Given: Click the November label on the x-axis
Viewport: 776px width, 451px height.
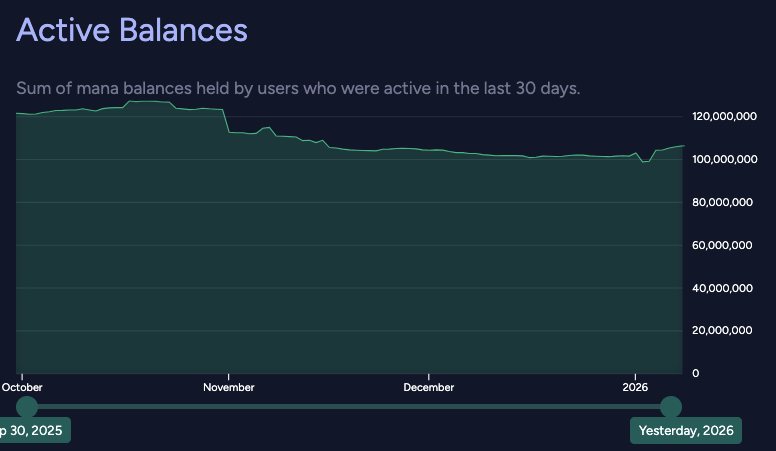Looking at the screenshot, I should 229,387.
